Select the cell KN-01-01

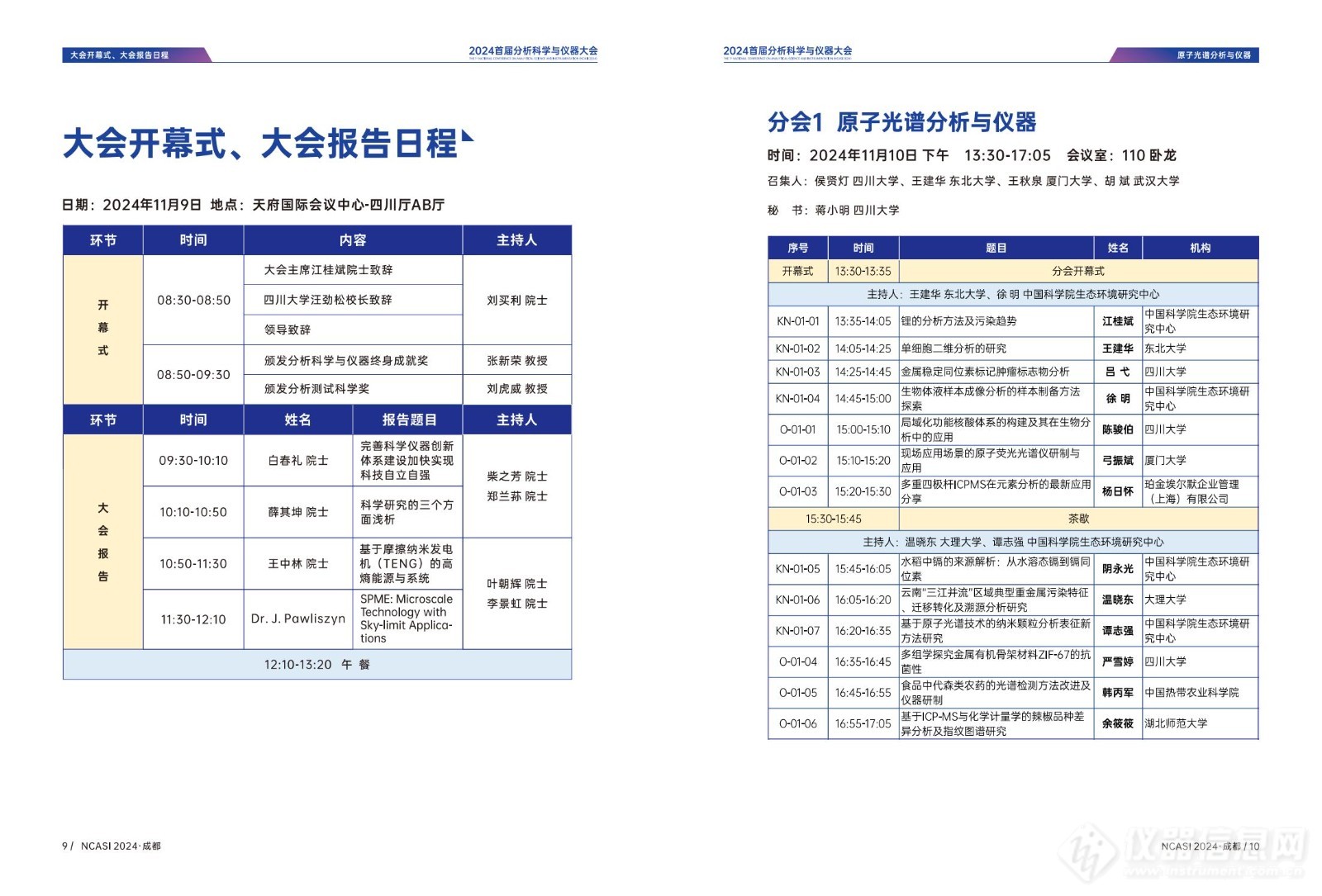(798, 321)
